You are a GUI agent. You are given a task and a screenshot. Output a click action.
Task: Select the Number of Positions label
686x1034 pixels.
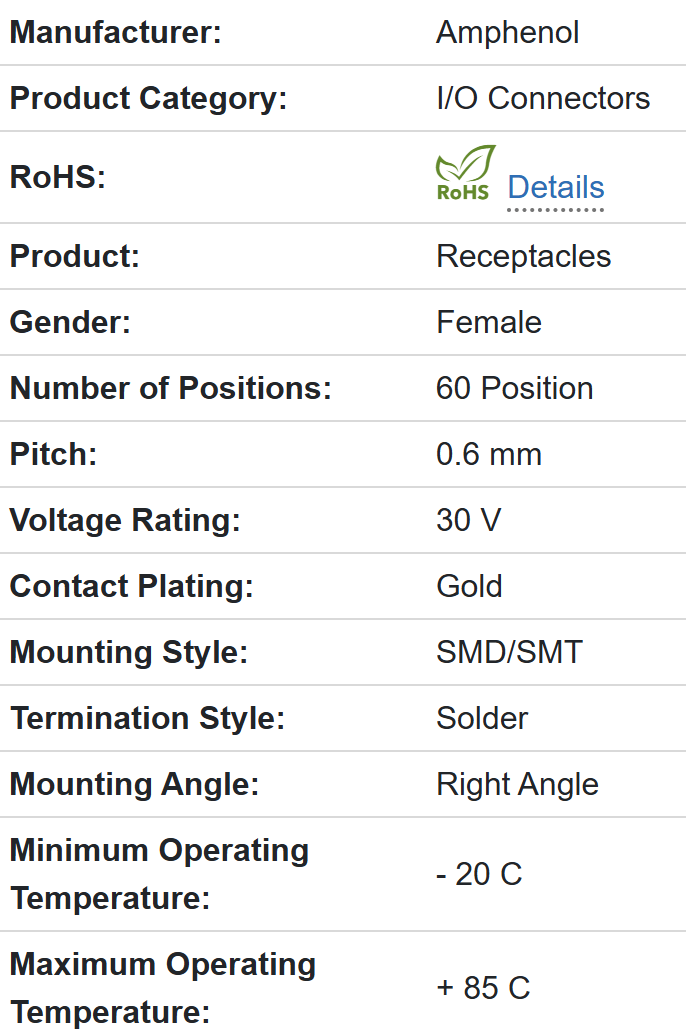pyautogui.click(x=170, y=389)
